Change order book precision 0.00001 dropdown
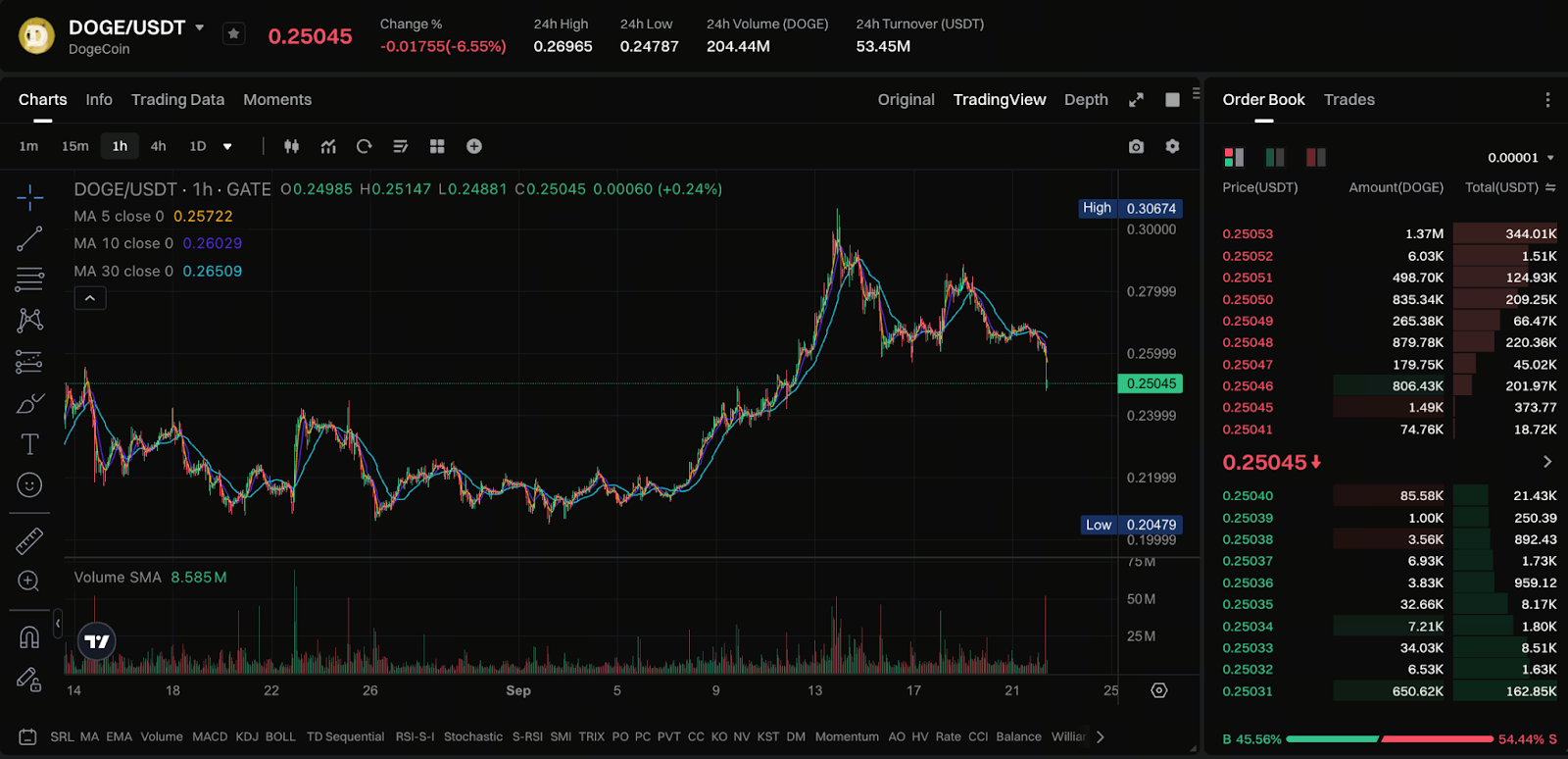The image size is (1568, 759). pyautogui.click(x=1521, y=158)
